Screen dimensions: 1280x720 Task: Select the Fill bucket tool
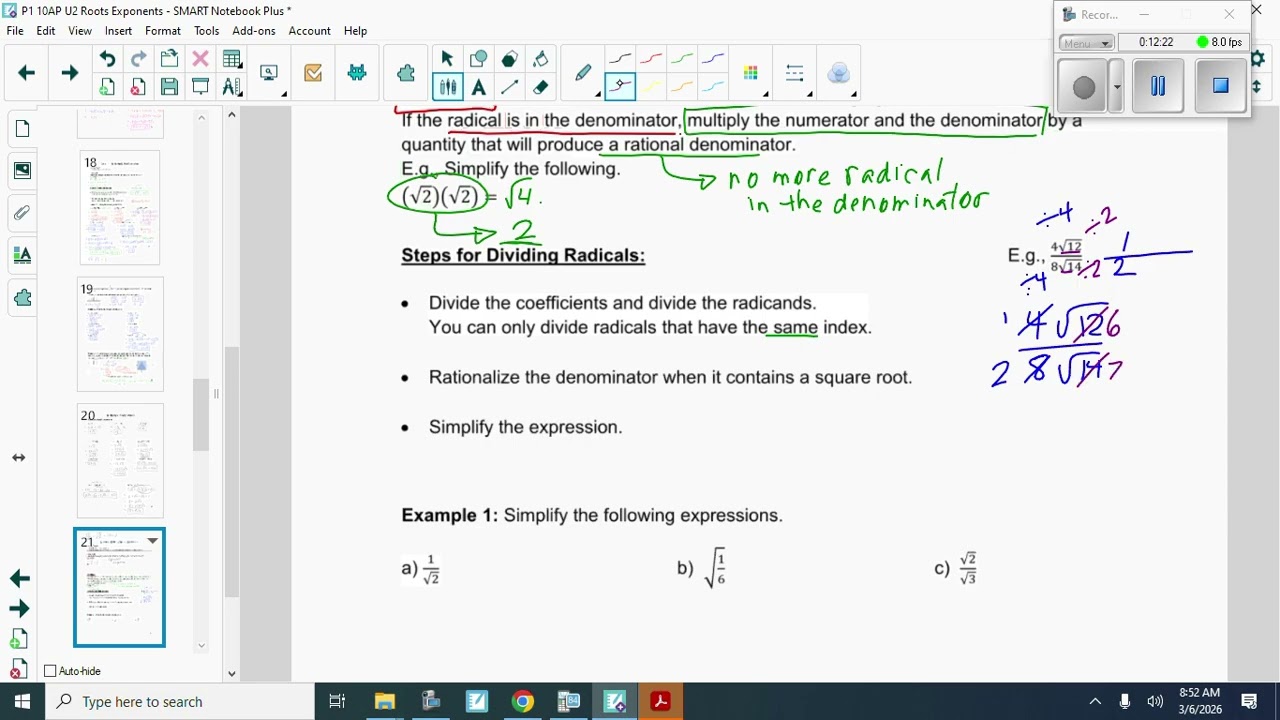[x=540, y=59]
